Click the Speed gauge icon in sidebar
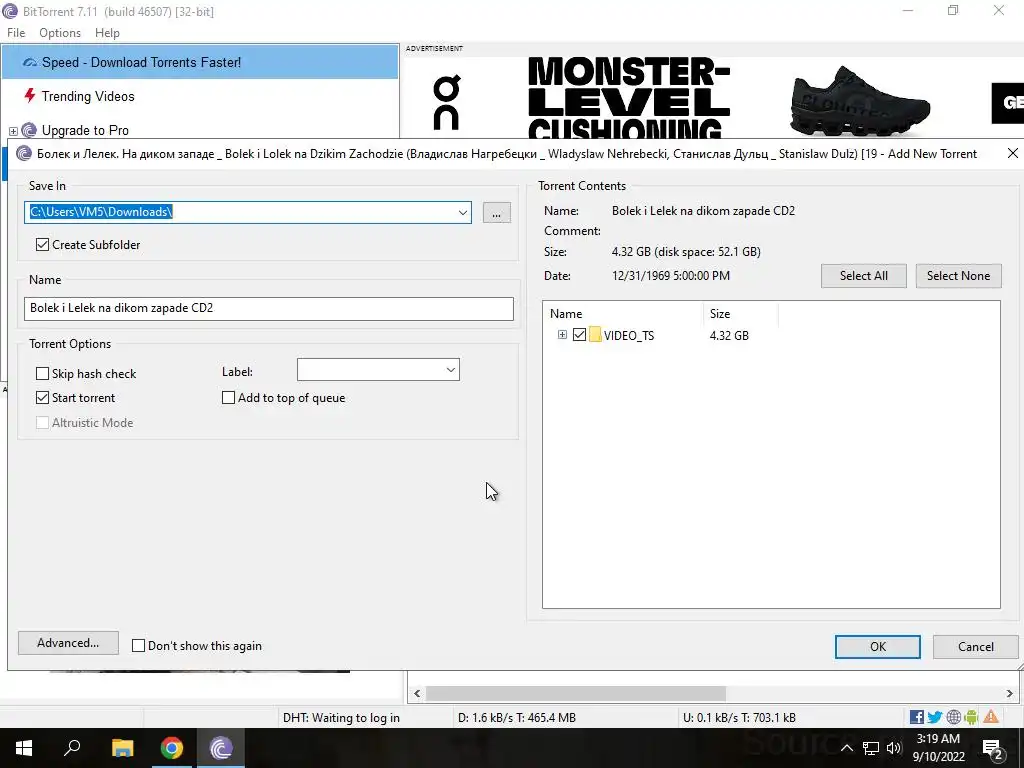 pyautogui.click(x=29, y=63)
